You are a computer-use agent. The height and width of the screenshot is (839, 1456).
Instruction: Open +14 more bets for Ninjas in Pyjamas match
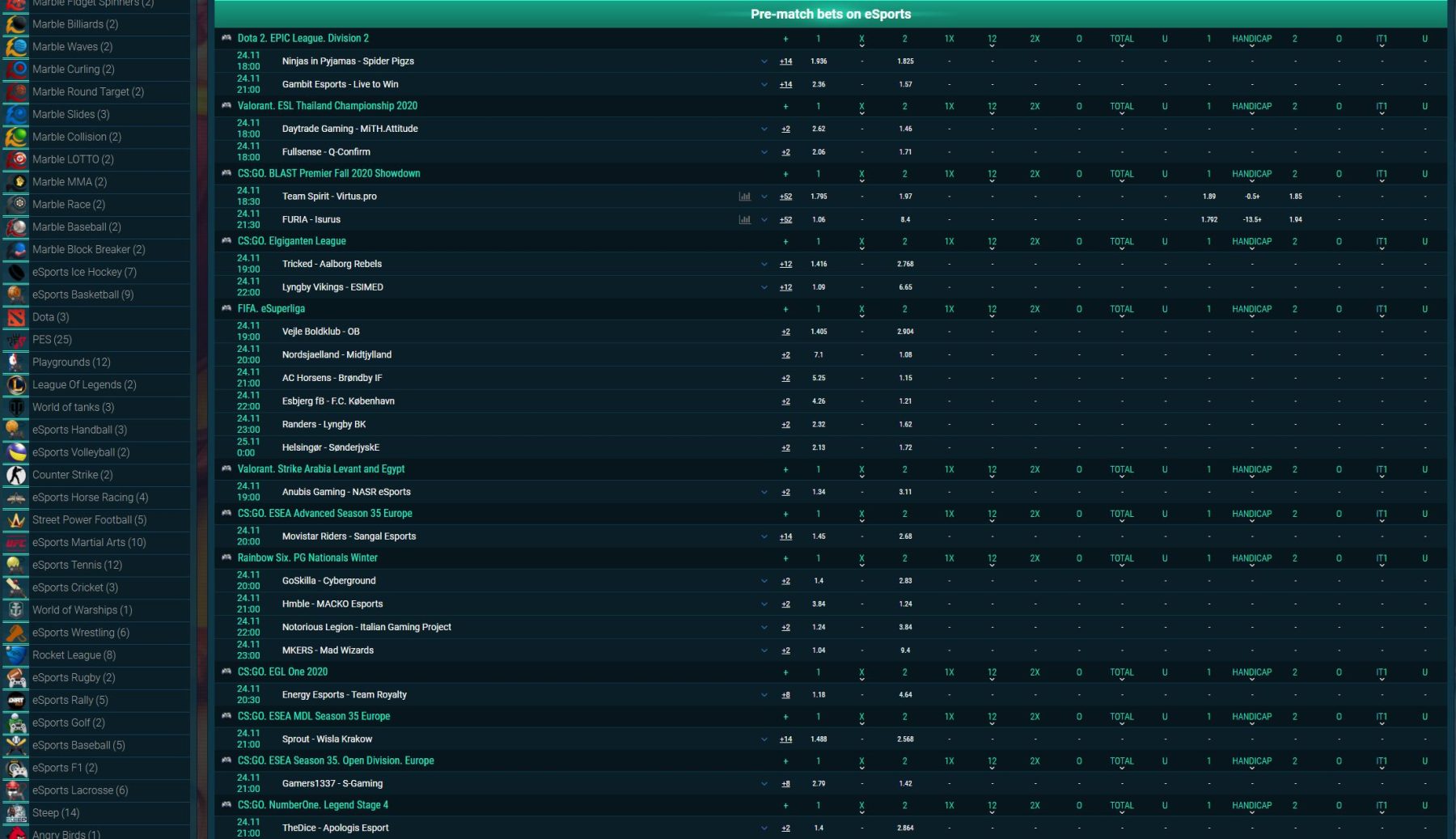coord(785,61)
